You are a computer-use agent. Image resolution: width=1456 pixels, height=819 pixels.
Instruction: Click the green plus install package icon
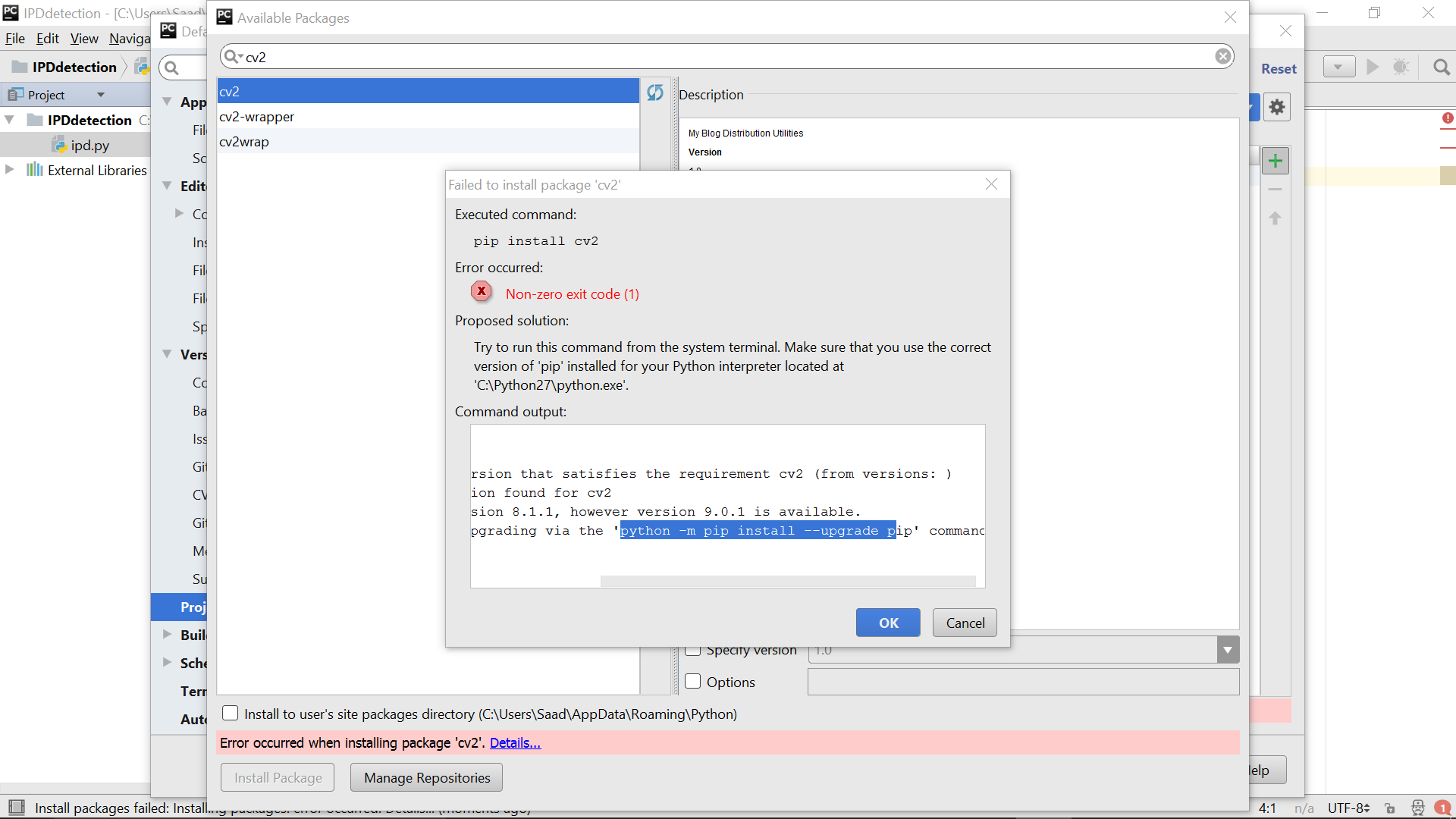coord(1276,161)
